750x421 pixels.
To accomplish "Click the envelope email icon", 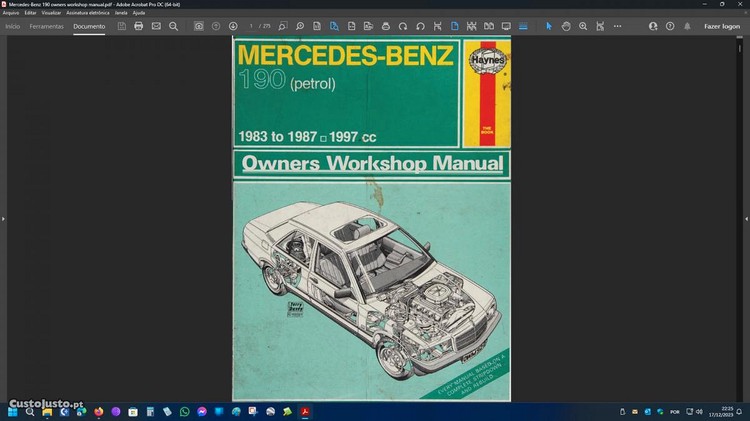I will [x=156, y=26].
